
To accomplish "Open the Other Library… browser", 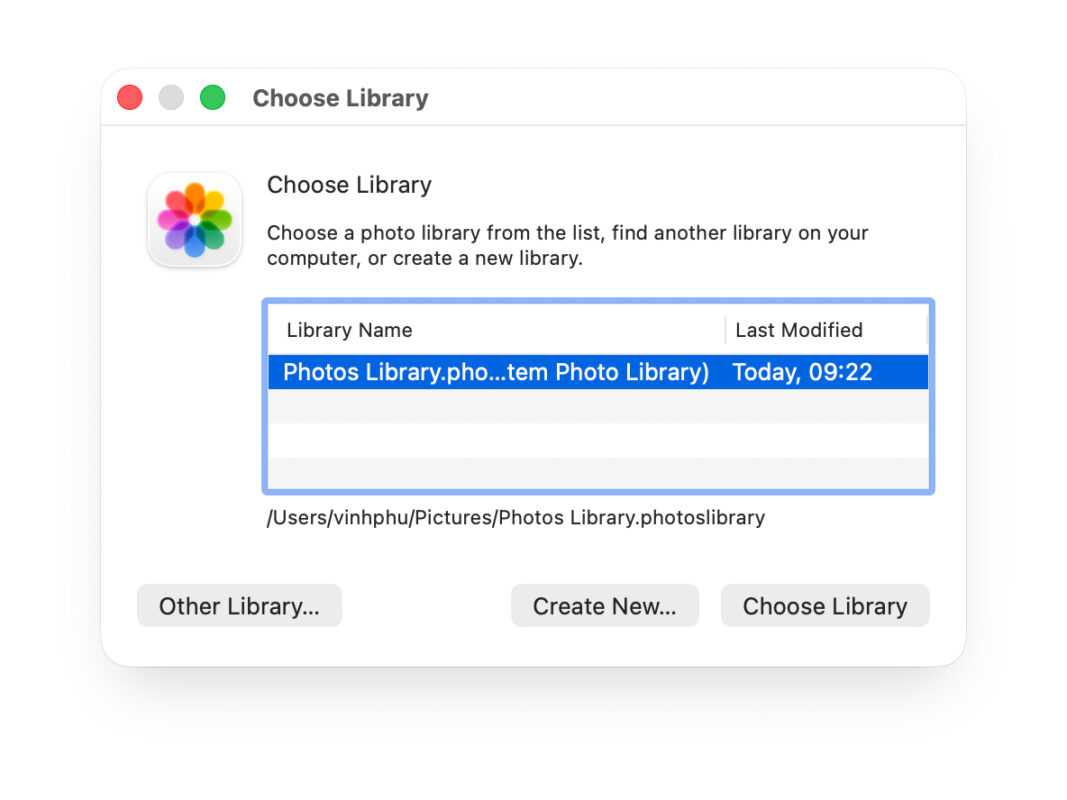I will (240, 605).
